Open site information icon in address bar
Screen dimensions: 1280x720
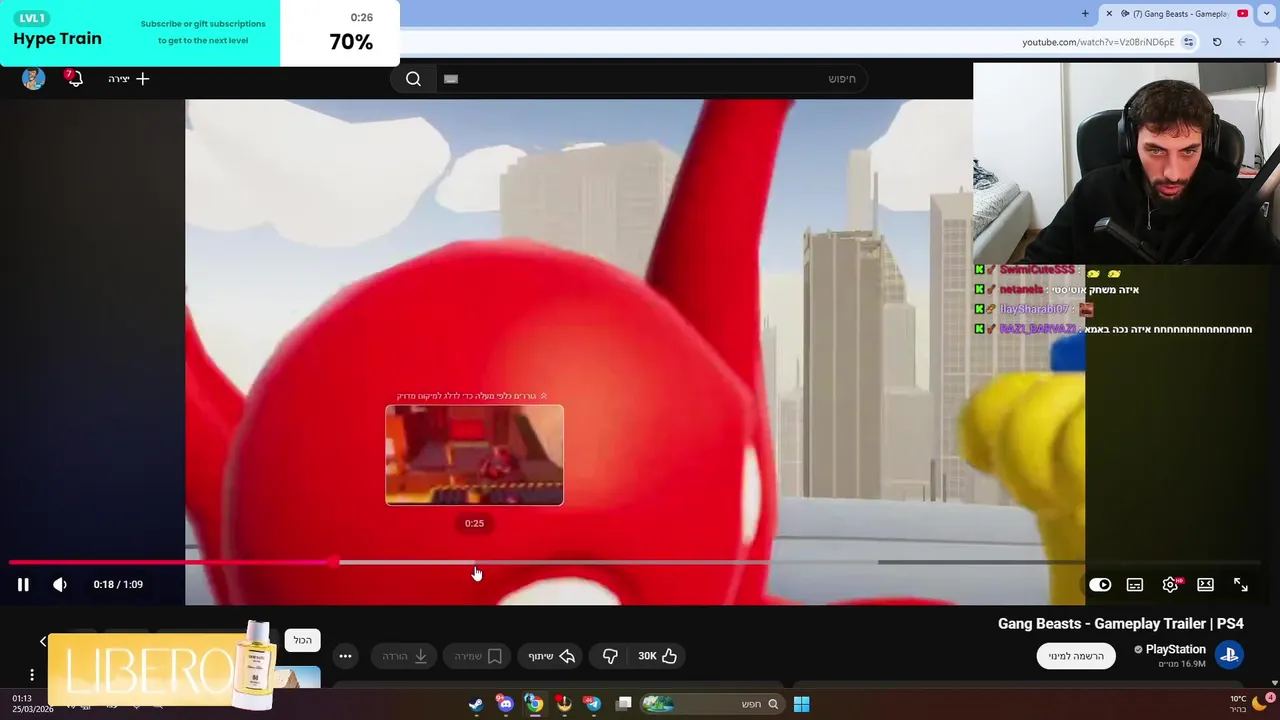tap(1188, 42)
